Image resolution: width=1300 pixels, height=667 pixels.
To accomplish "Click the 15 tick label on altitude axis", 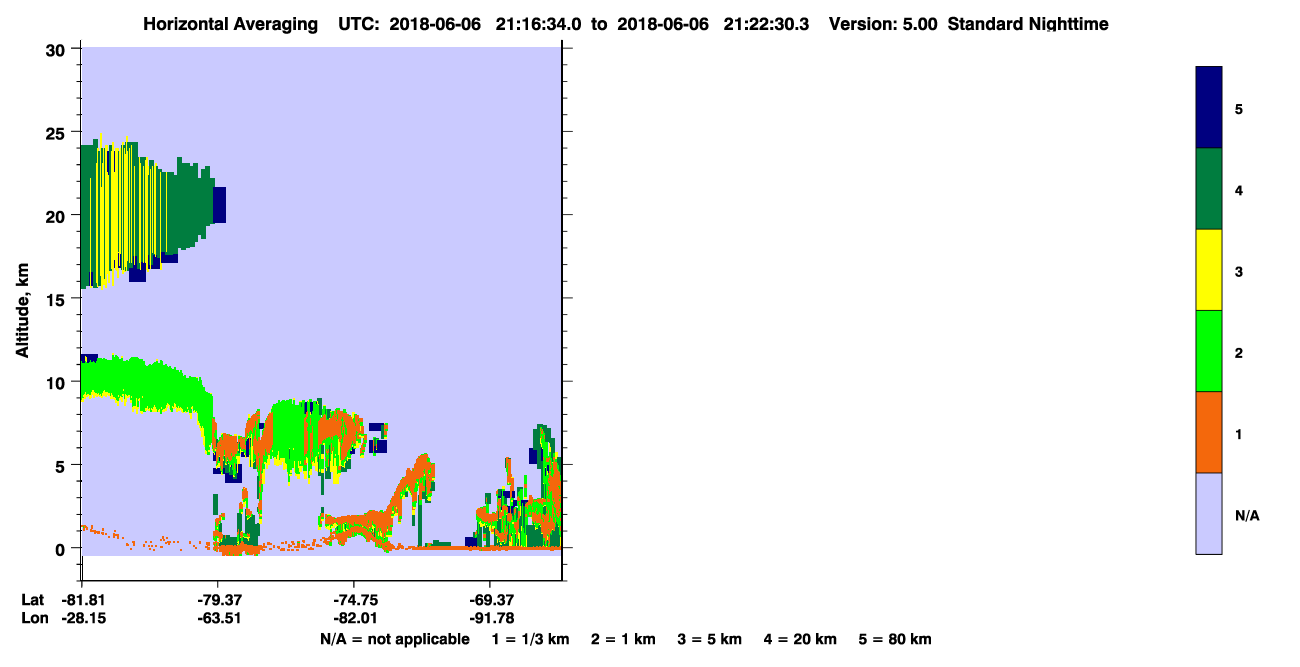I will [57, 299].
